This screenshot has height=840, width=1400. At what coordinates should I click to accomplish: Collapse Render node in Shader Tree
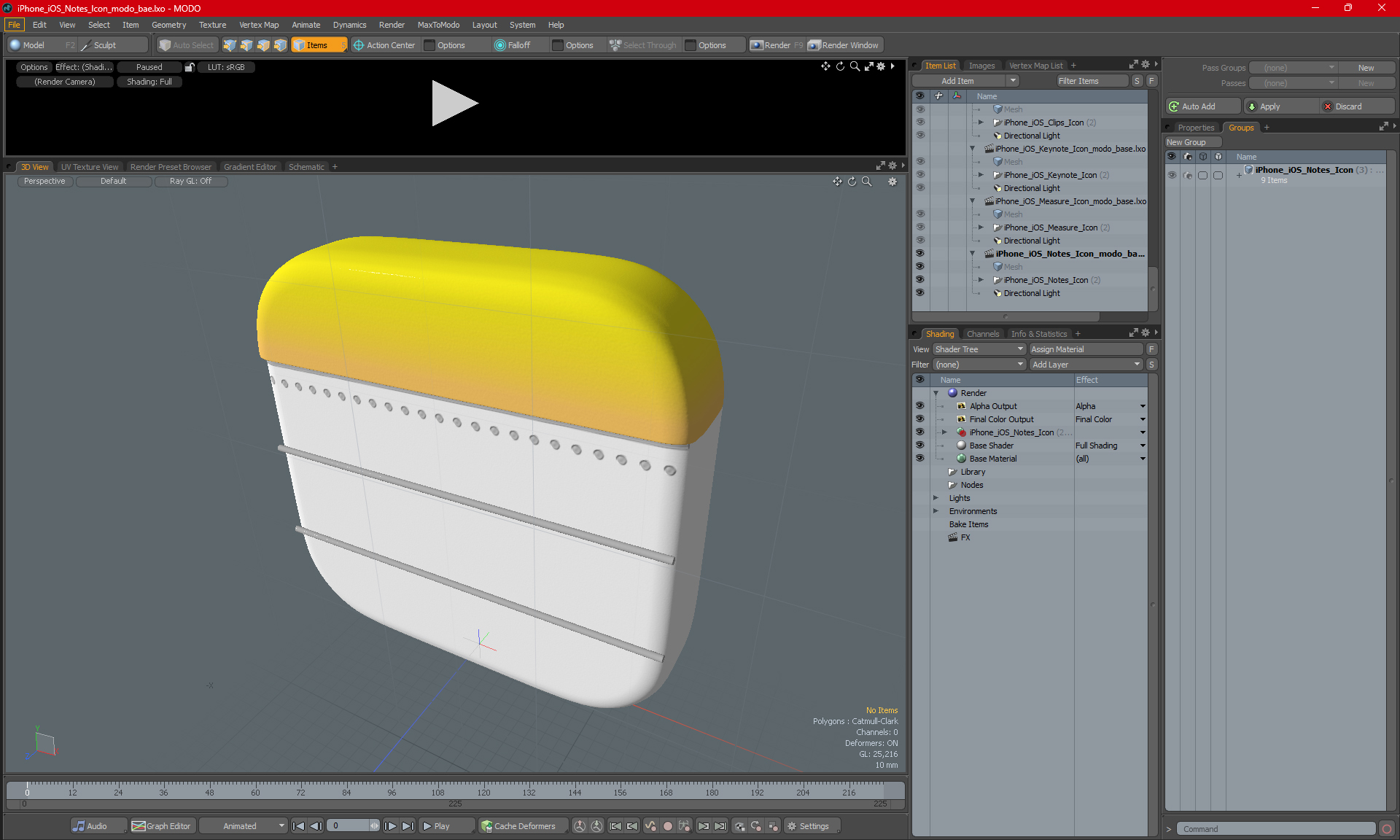pos(936,393)
